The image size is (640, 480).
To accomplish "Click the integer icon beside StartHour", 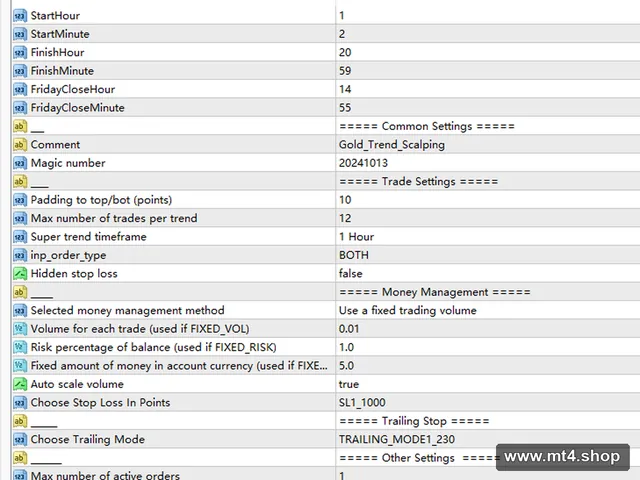I will [20, 16].
